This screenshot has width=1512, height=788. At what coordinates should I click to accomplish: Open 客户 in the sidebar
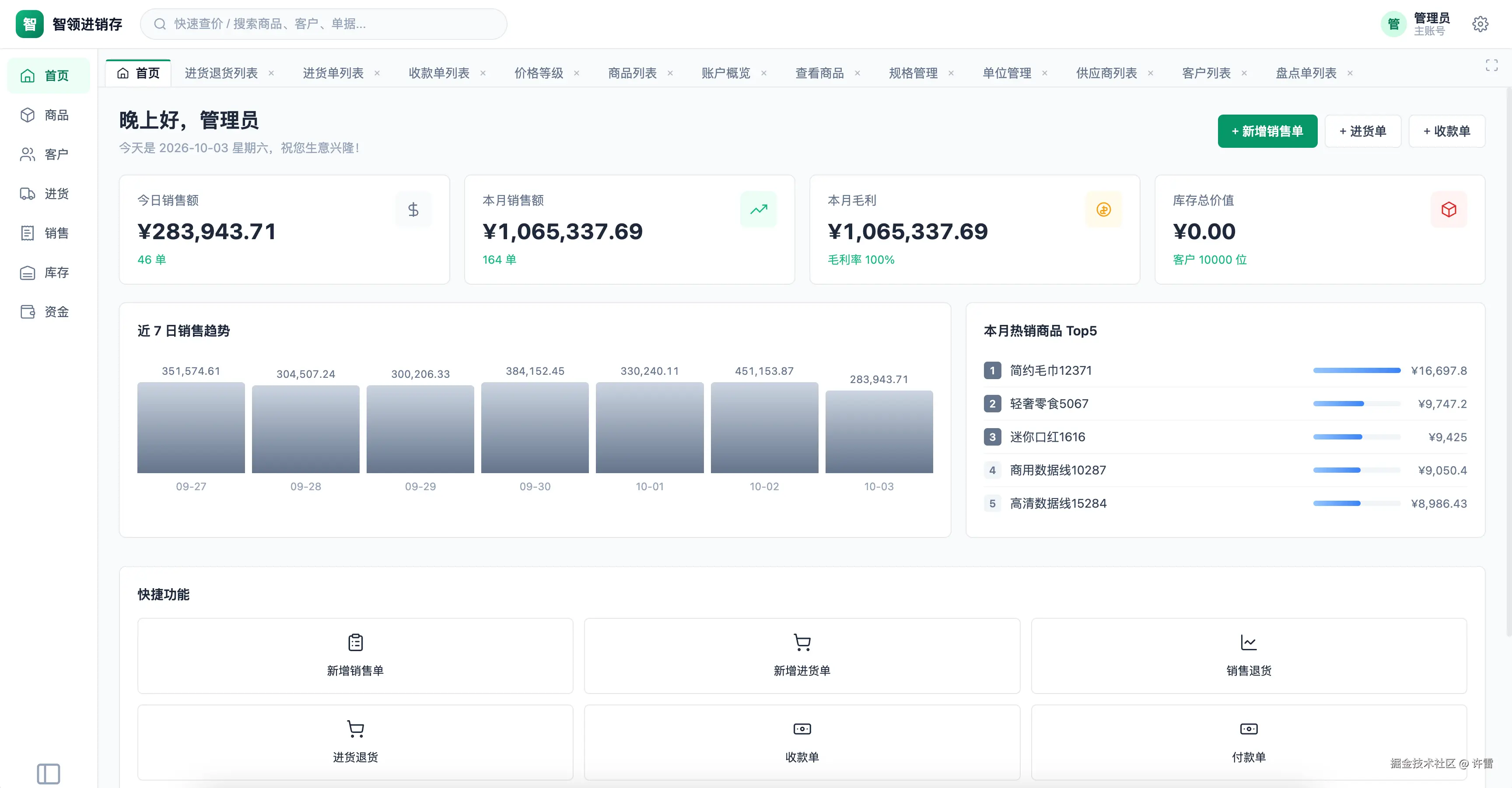[x=49, y=154]
